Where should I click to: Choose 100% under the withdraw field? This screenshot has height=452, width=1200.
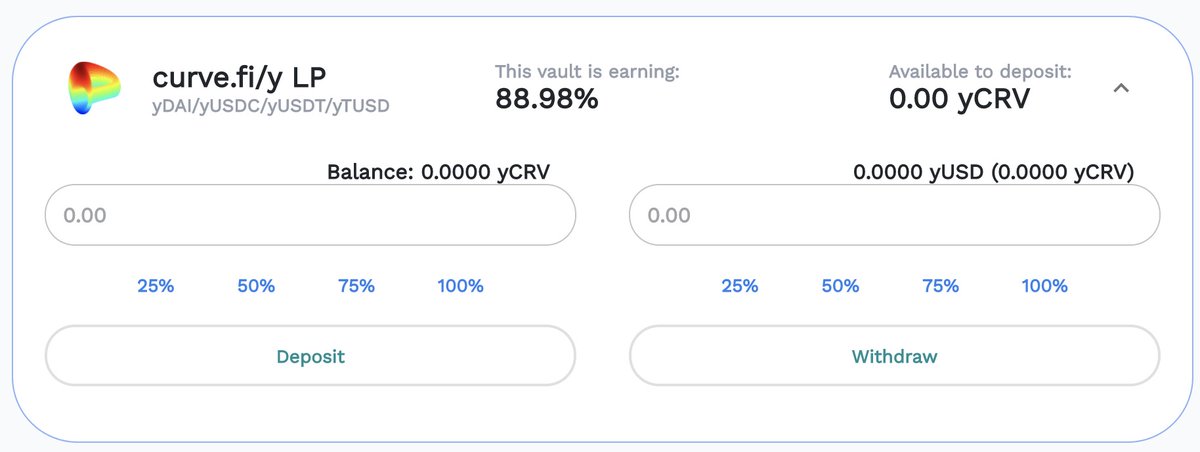tap(1044, 286)
